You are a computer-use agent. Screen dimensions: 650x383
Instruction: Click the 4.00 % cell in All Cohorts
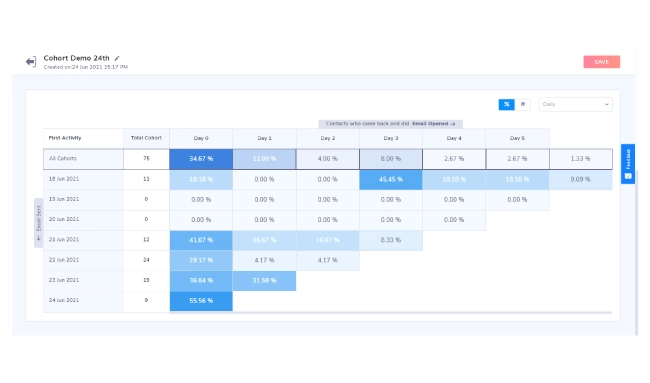pos(327,159)
